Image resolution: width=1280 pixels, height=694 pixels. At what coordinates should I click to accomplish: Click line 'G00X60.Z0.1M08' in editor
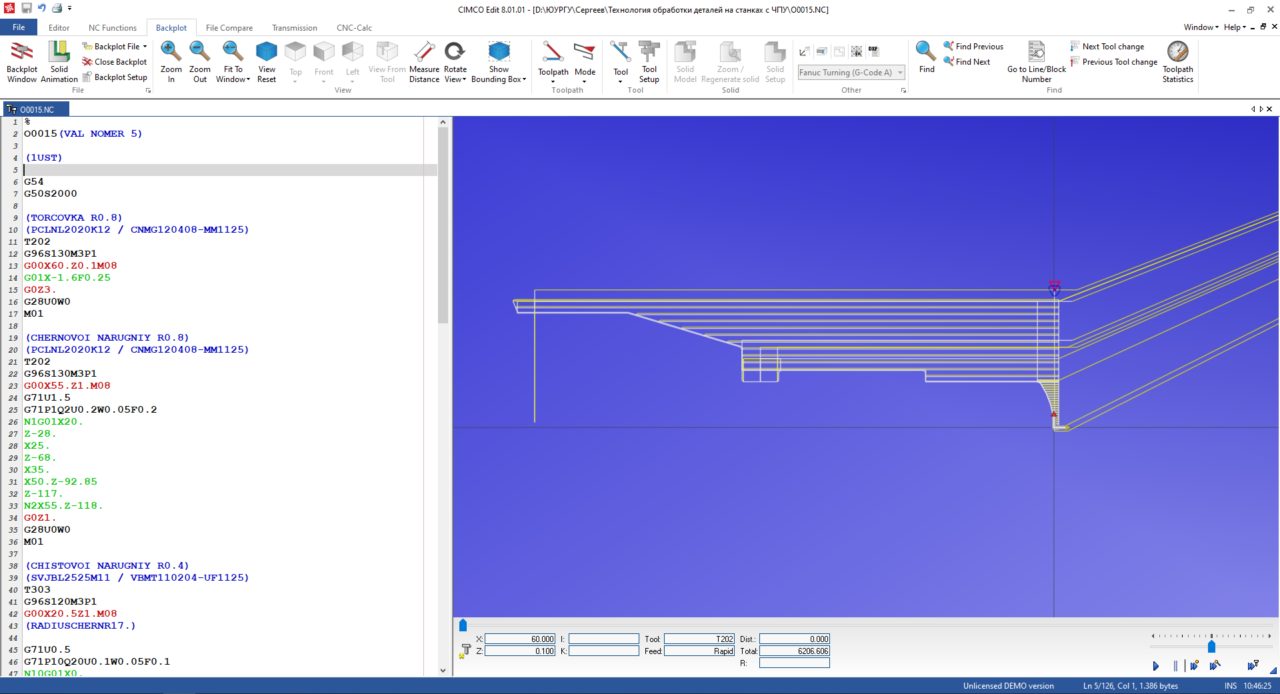(69, 266)
